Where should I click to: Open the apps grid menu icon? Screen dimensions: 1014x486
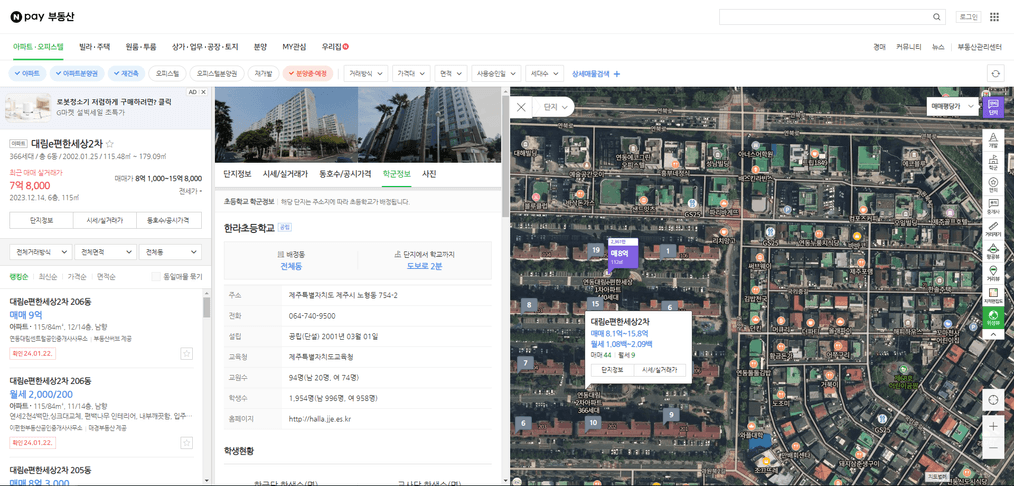click(994, 17)
